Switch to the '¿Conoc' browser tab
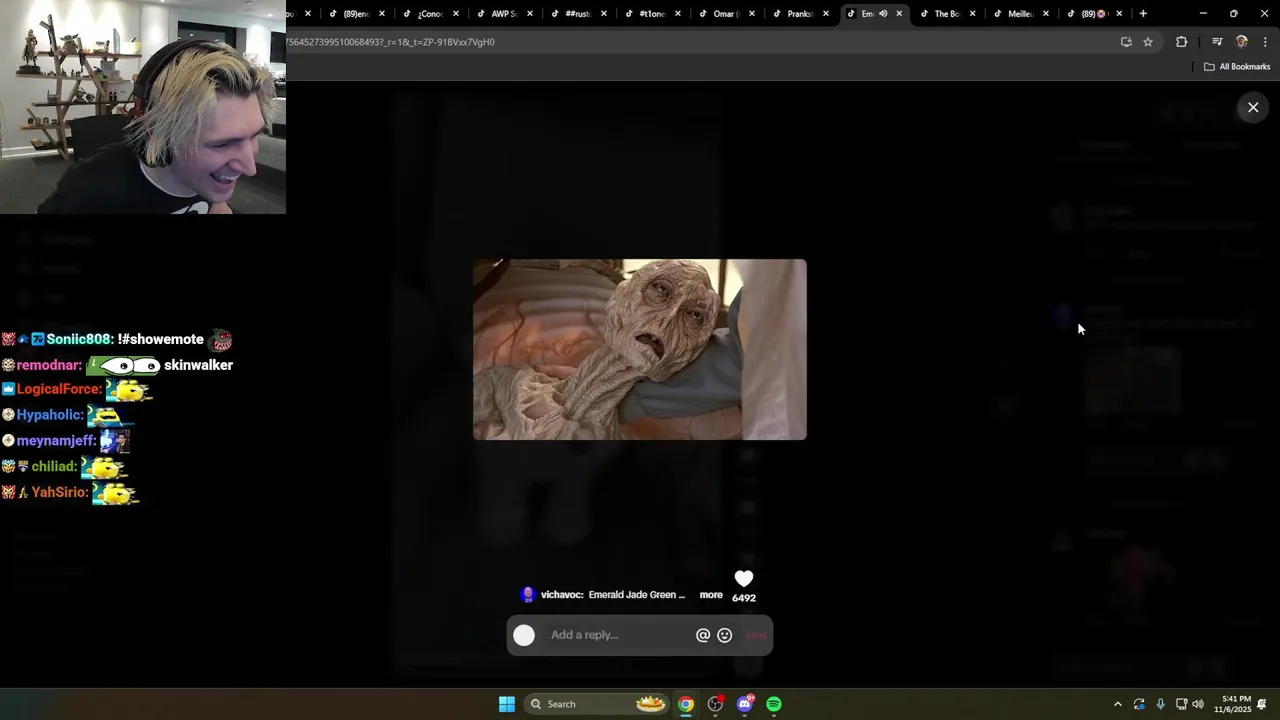This screenshot has height=720, width=1280. point(429,14)
